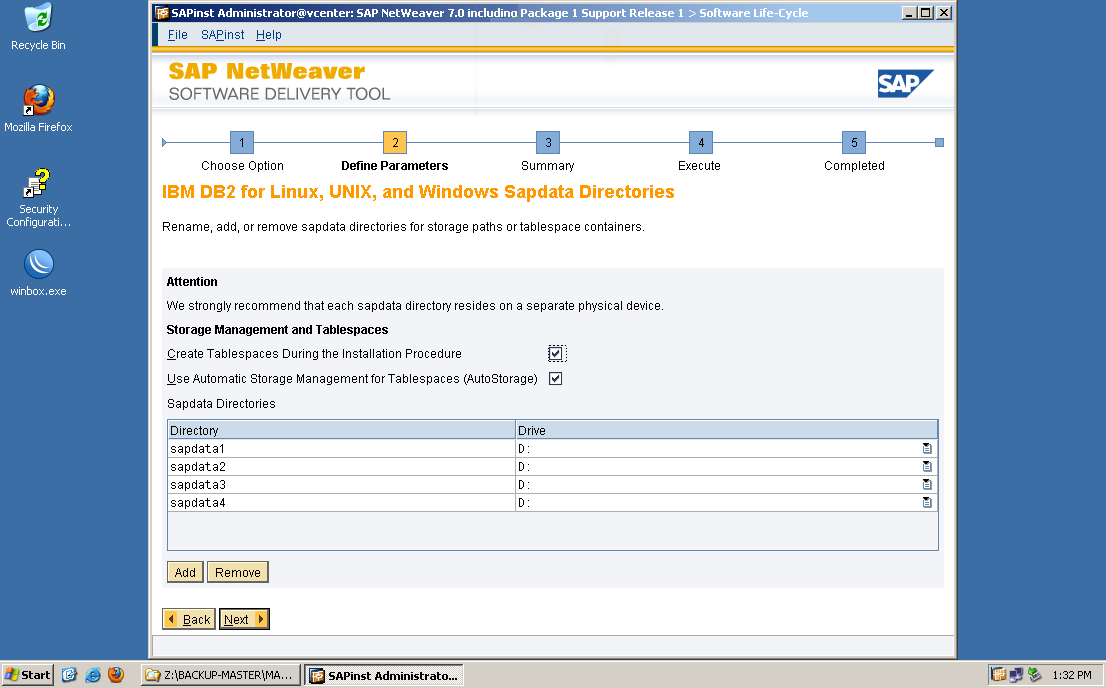Switch to Z:\BACKUP-MASTER taskbar window
The width and height of the screenshot is (1106, 688).
pyautogui.click(x=221, y=675)
